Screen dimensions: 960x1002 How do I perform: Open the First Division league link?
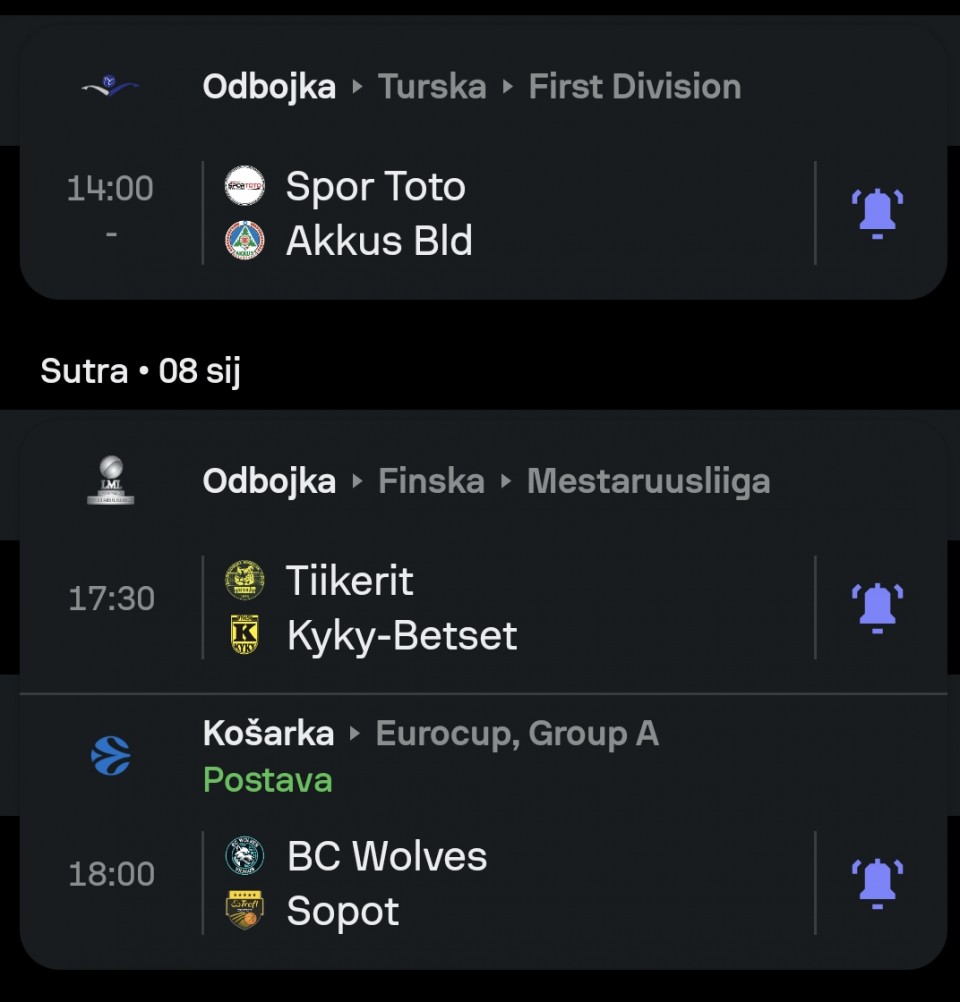(634, 87)
